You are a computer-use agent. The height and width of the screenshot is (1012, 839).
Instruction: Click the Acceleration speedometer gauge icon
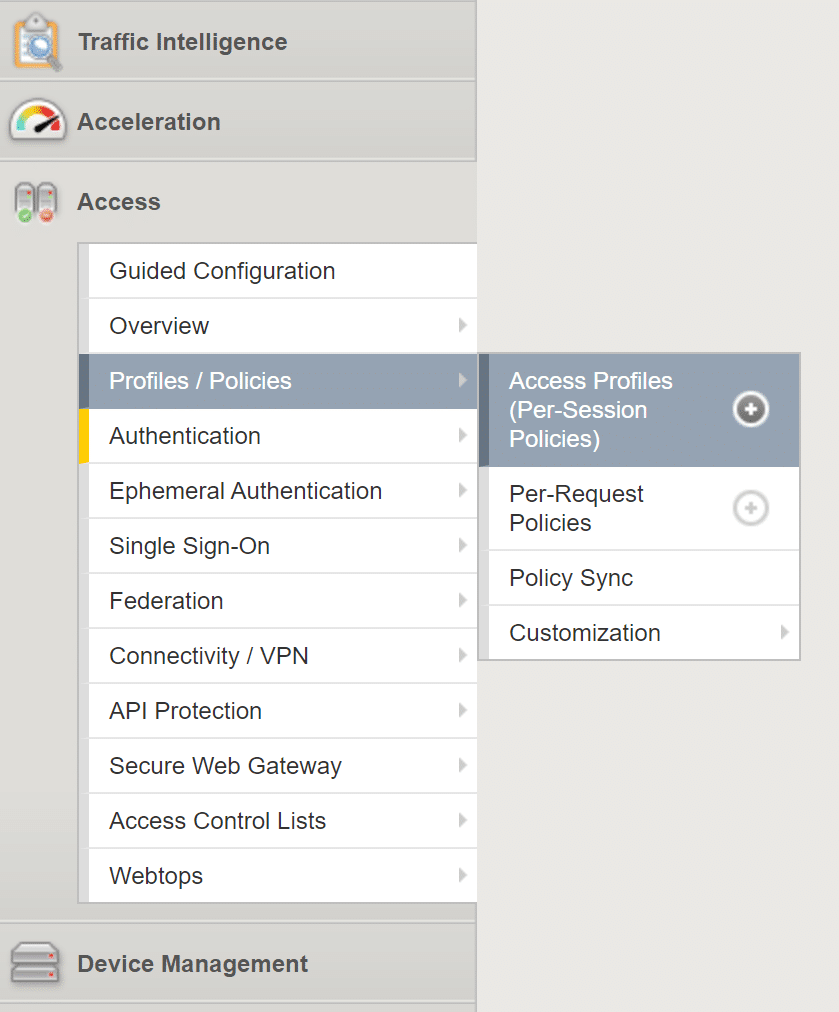click(x=38, y=121)
